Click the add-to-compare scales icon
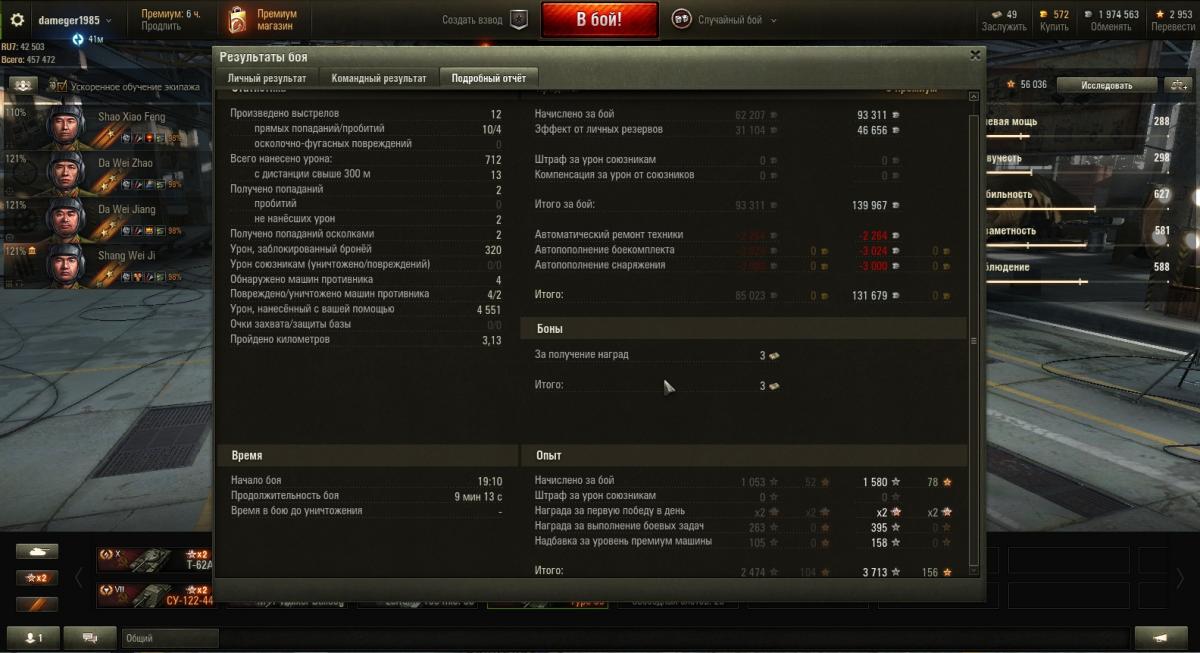The height and width of the screenshot is (653, 1200). coord(1177,85)
